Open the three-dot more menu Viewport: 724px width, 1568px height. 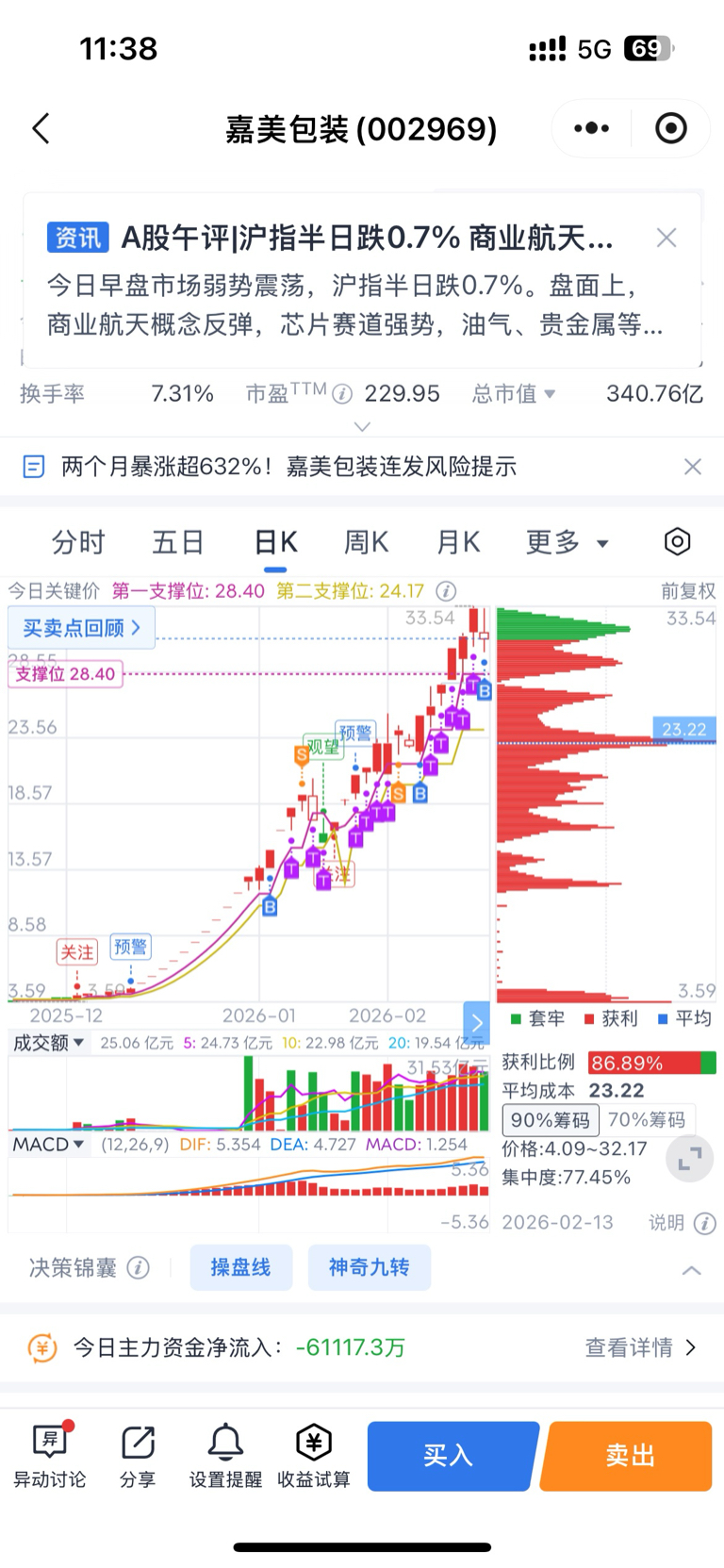tap(591, 128)
